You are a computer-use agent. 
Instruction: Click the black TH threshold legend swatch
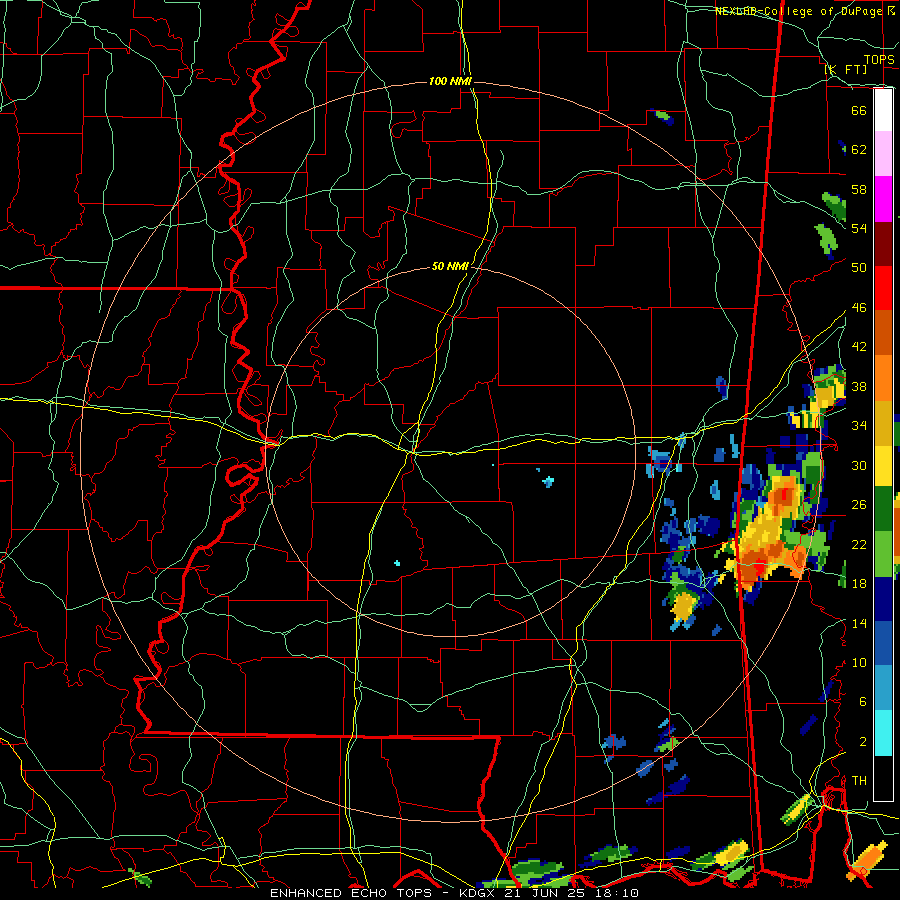point(883,778)
